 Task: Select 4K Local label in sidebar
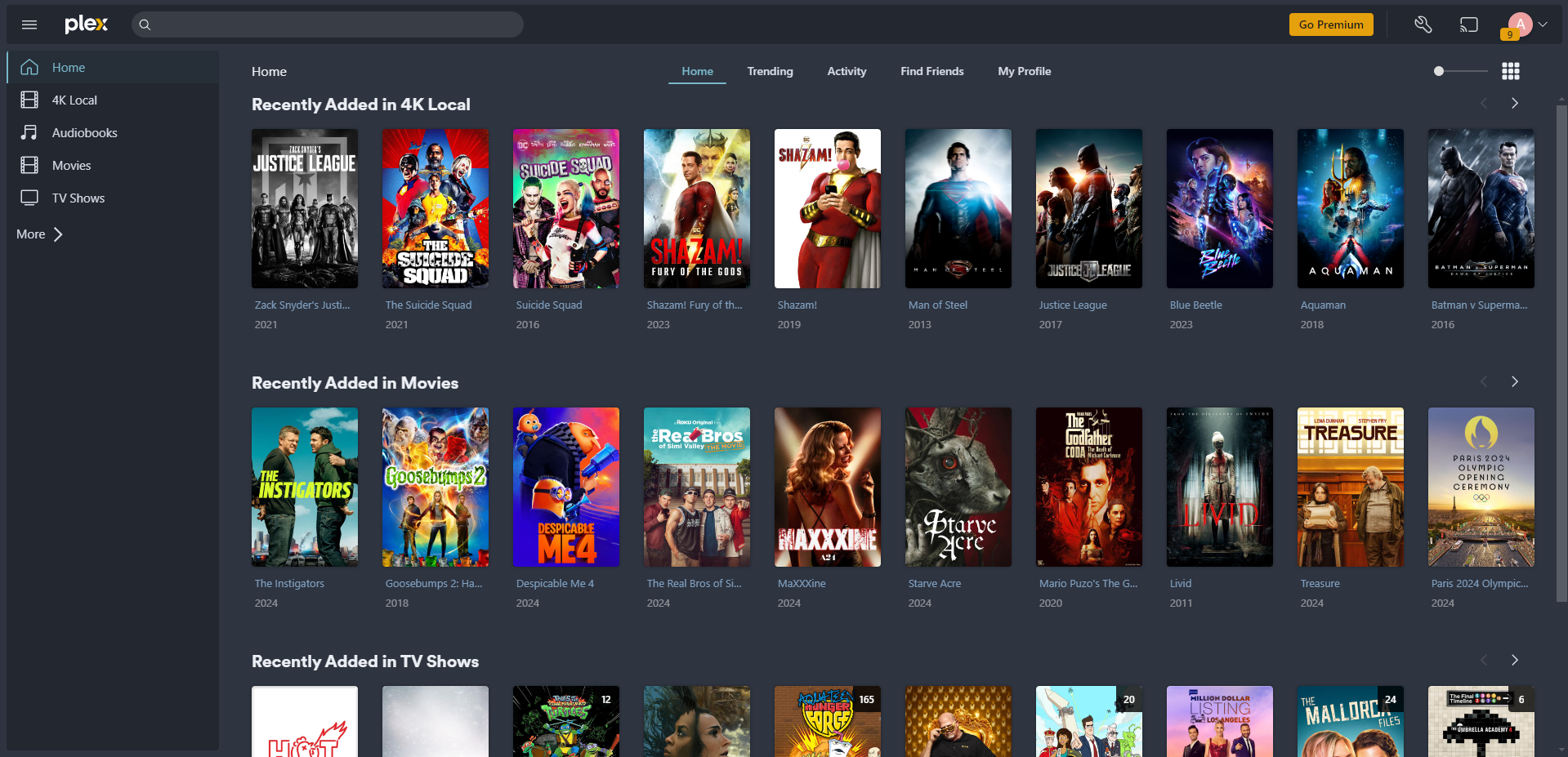point(74,100)
